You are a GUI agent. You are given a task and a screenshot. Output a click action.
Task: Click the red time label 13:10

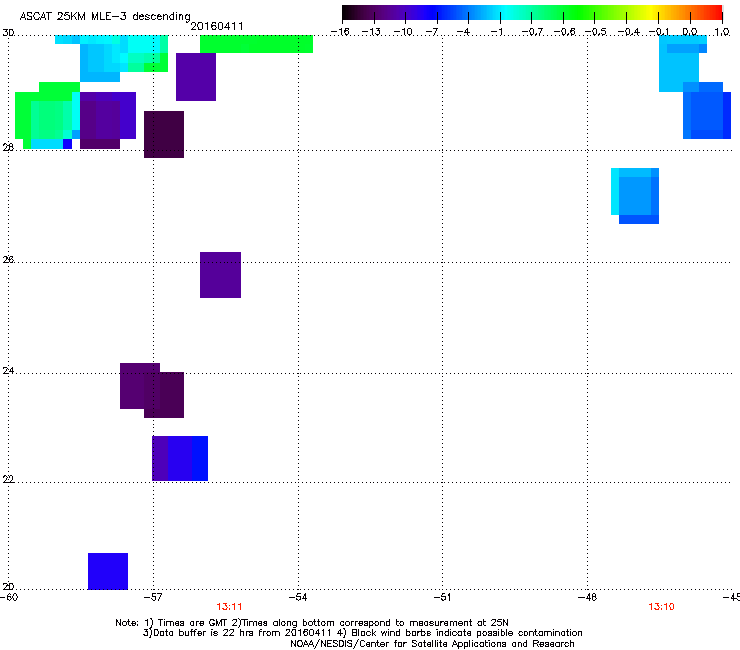(661, 607)
